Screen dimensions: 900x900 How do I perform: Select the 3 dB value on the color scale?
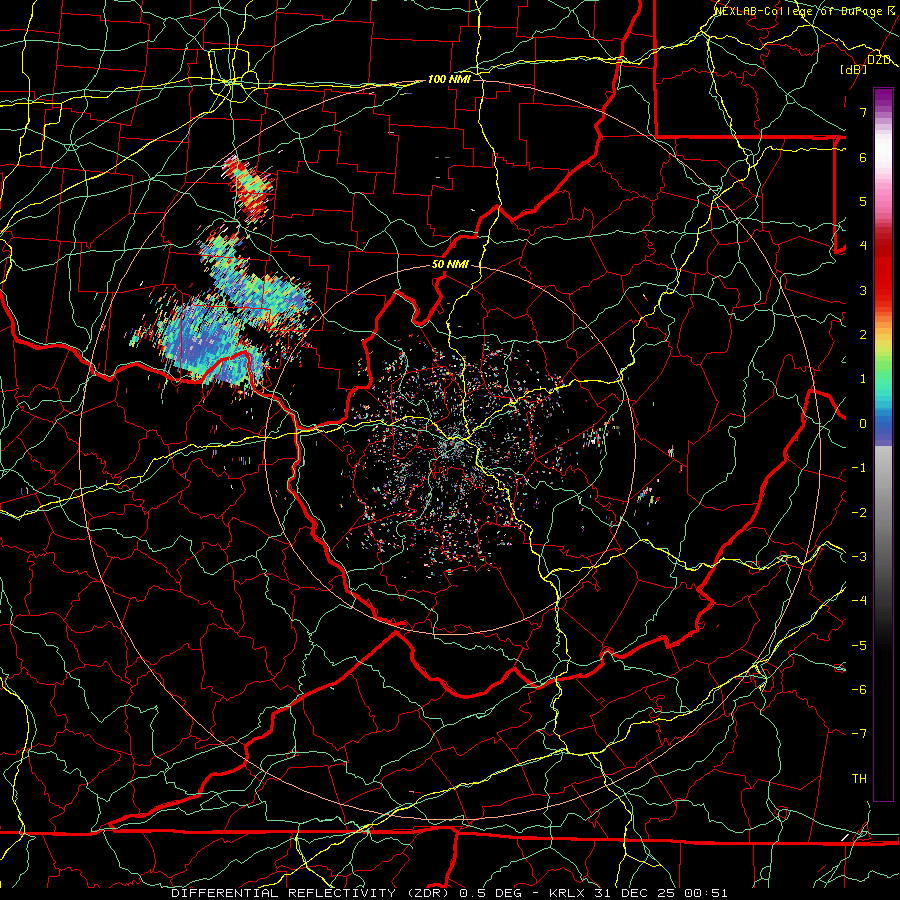pos(863,290)
